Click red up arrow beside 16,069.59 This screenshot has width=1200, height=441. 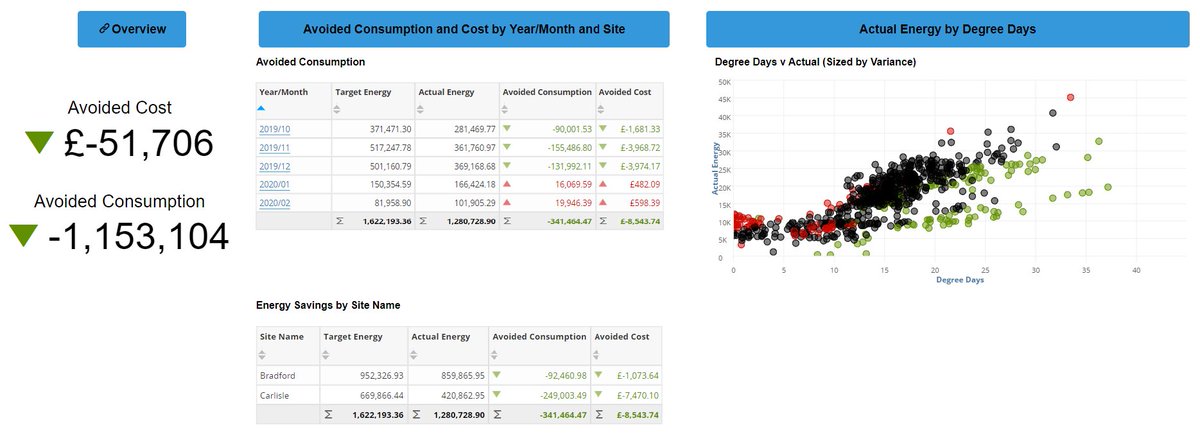507,183
